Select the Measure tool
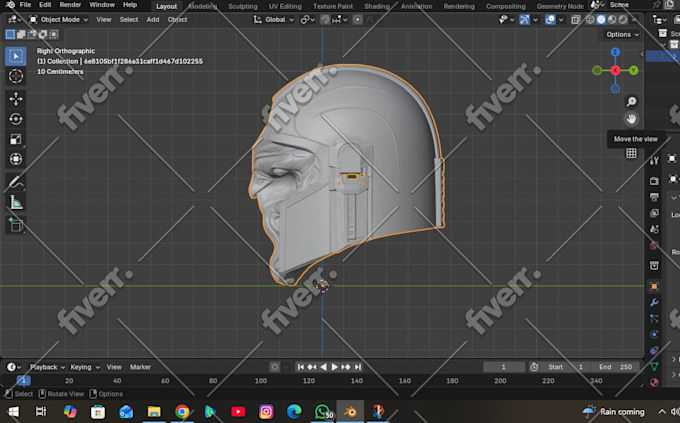Screen dimensions: 680x423 pos(16,202)
